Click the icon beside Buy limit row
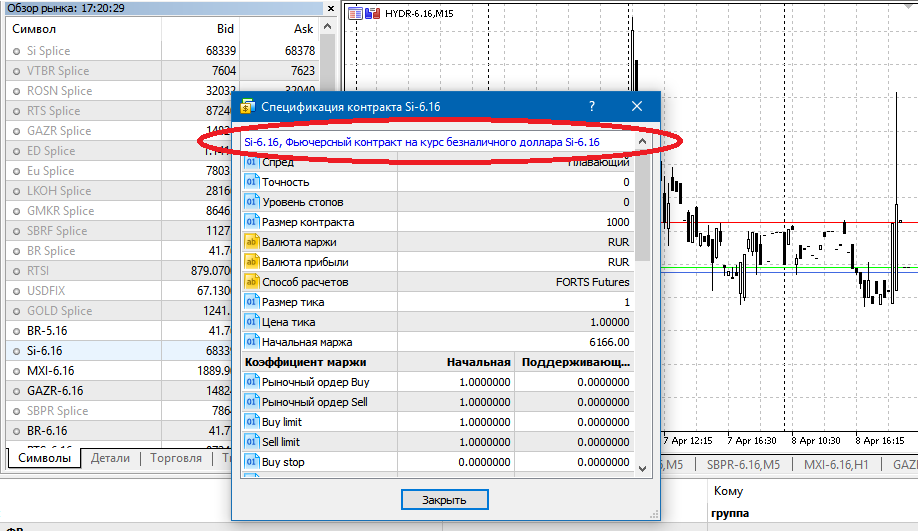 pyautogui.click(x=252, y=422)
